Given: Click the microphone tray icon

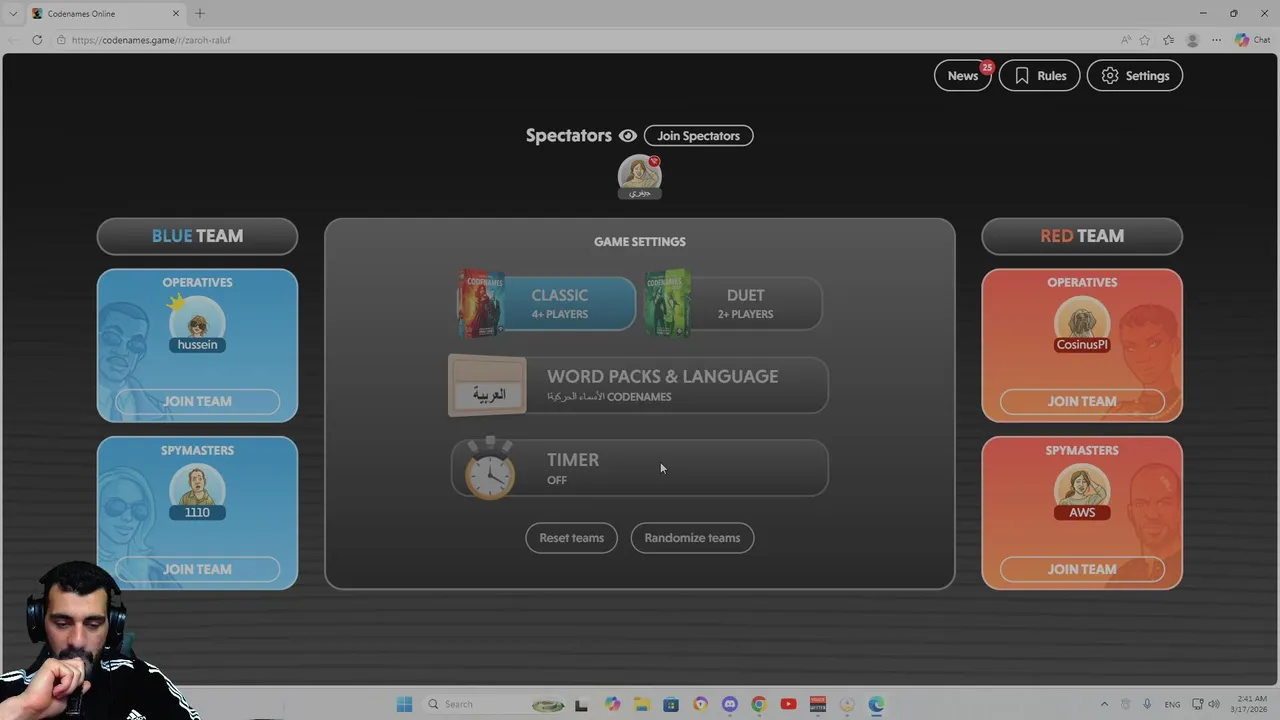Looking at the screenshot, I should click(1147, 704).
